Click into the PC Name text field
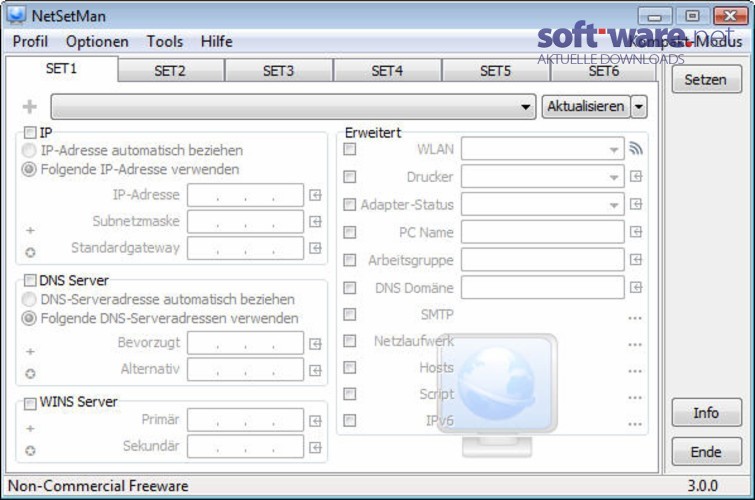Viewport: 755px width, 500px height. (543, 232)
